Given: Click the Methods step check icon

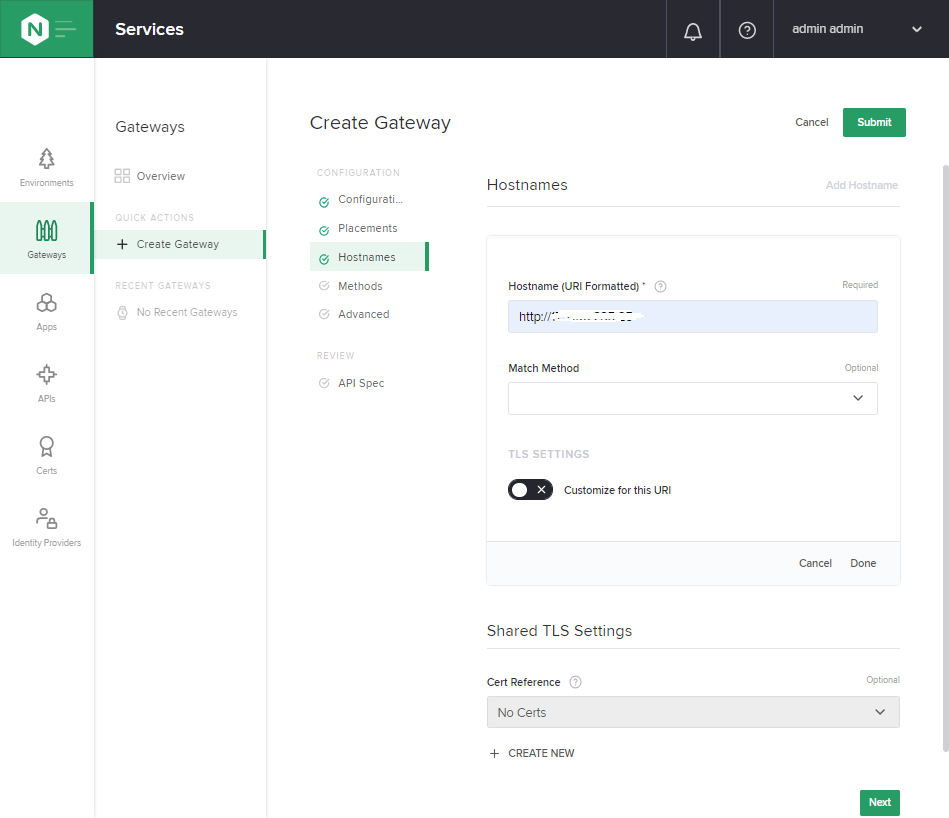Looking at the screenshot, I should [324, 286].
